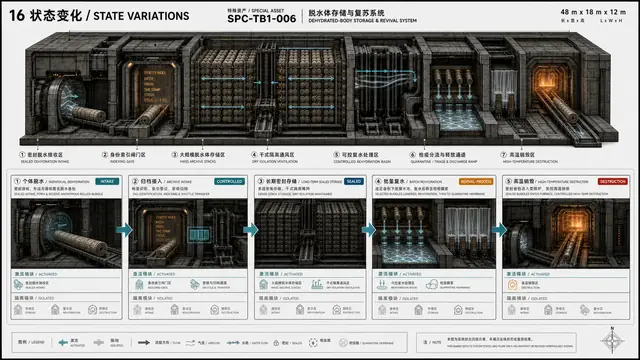Select the Dry Isolation Ventilation icon in card 3
Image resolution: width=640 pixels, height=360 pixels.
click(317, 284)
